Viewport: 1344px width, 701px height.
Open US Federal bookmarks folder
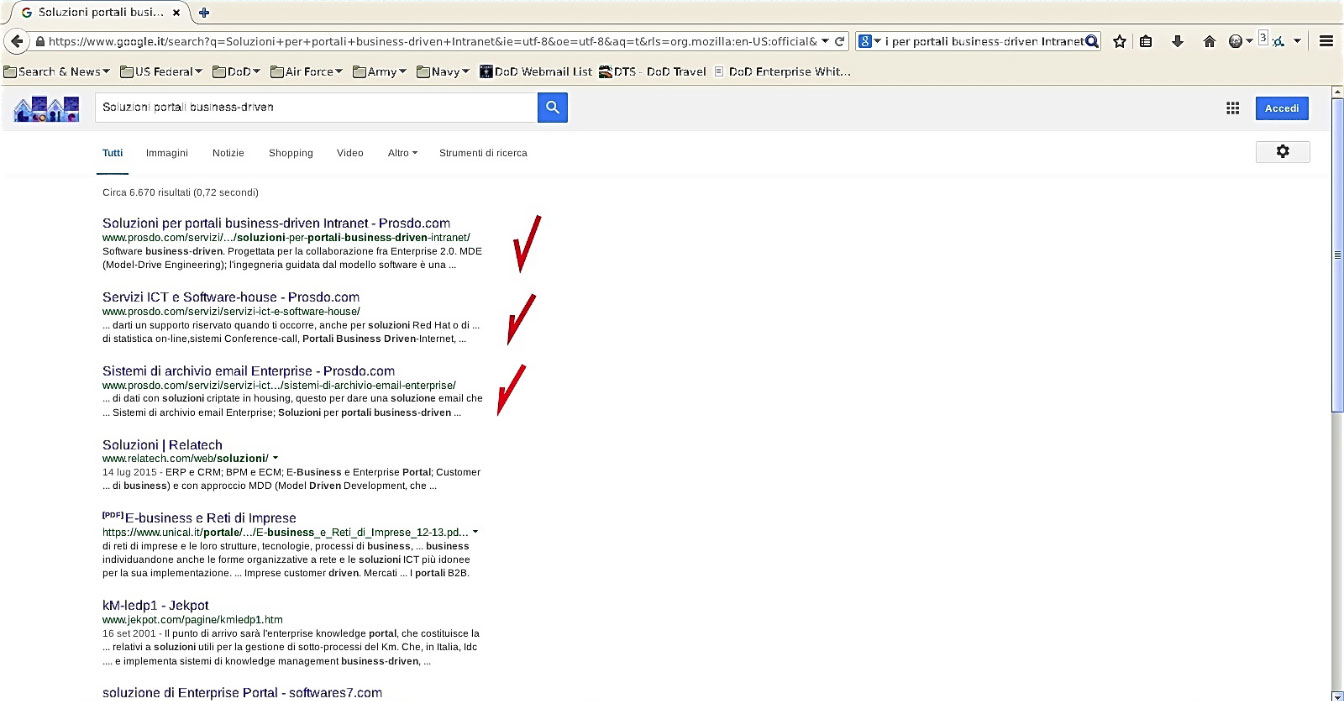pos(161,71)
